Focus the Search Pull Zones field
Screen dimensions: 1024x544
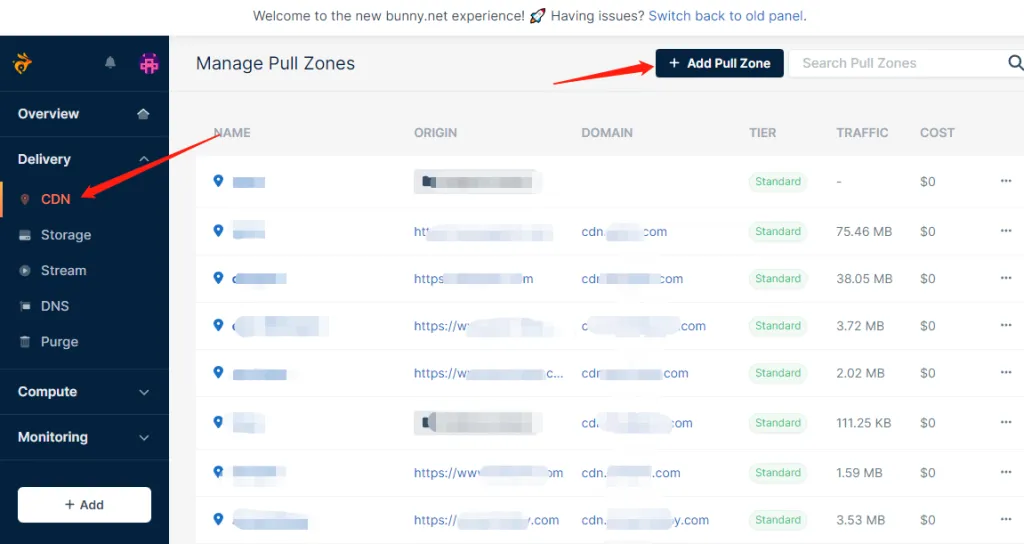(x=897, y=63)
